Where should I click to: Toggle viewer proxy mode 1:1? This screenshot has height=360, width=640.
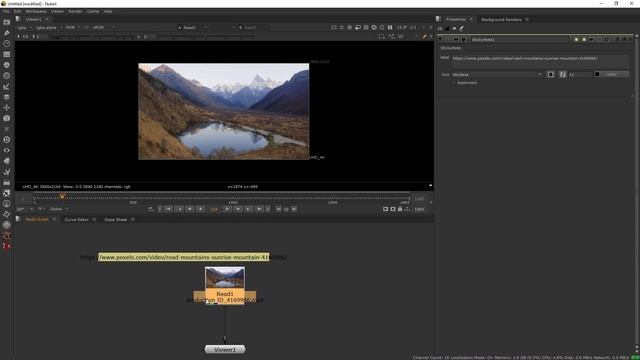[413, 27]
